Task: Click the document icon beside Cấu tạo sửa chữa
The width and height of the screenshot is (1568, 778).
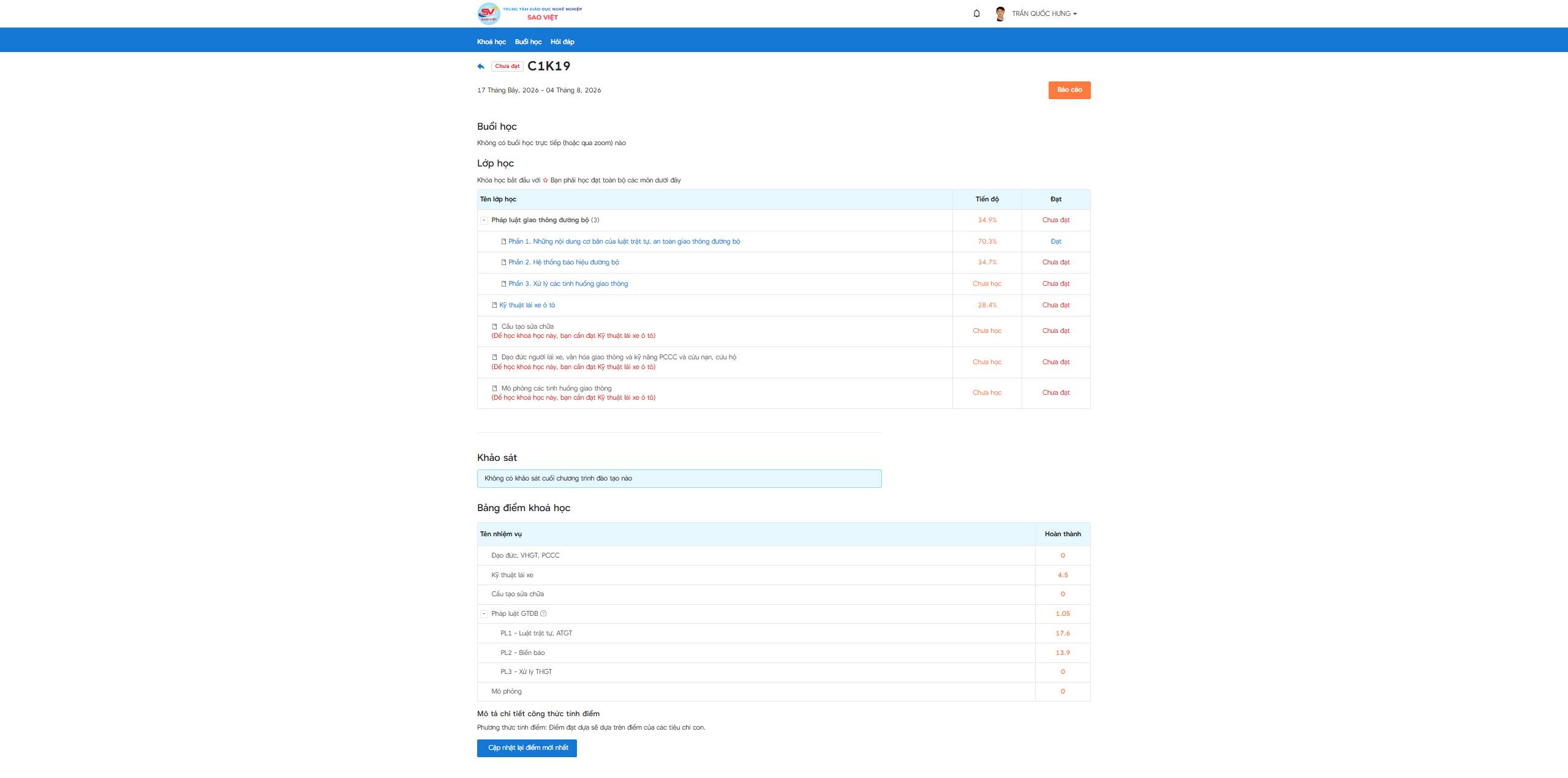Action: pyautogui.click(x=495, y=327)
